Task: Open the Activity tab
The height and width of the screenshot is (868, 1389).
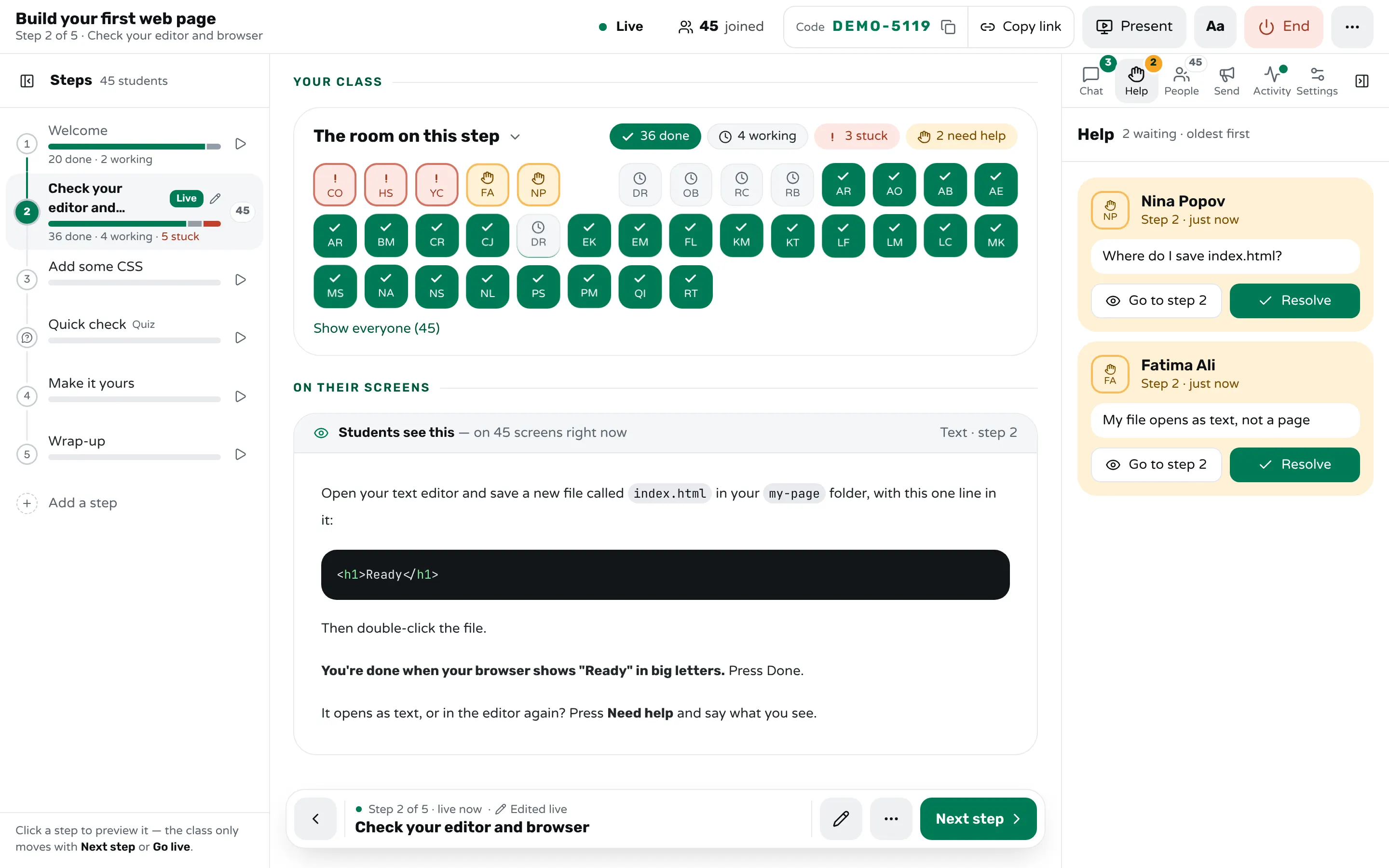Action: coord(1271,81)
